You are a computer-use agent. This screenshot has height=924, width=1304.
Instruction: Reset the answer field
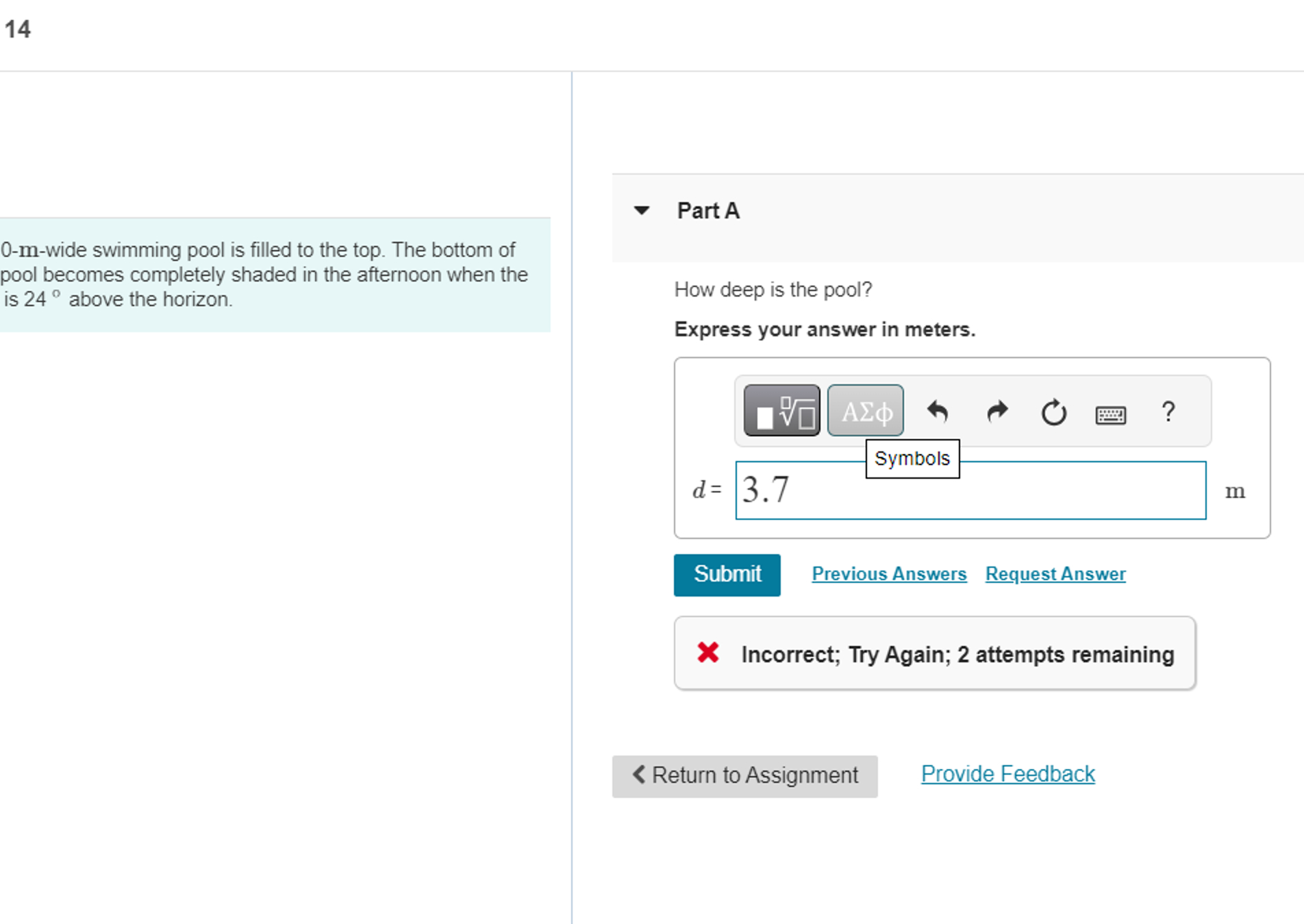(x=1053, y=412)
